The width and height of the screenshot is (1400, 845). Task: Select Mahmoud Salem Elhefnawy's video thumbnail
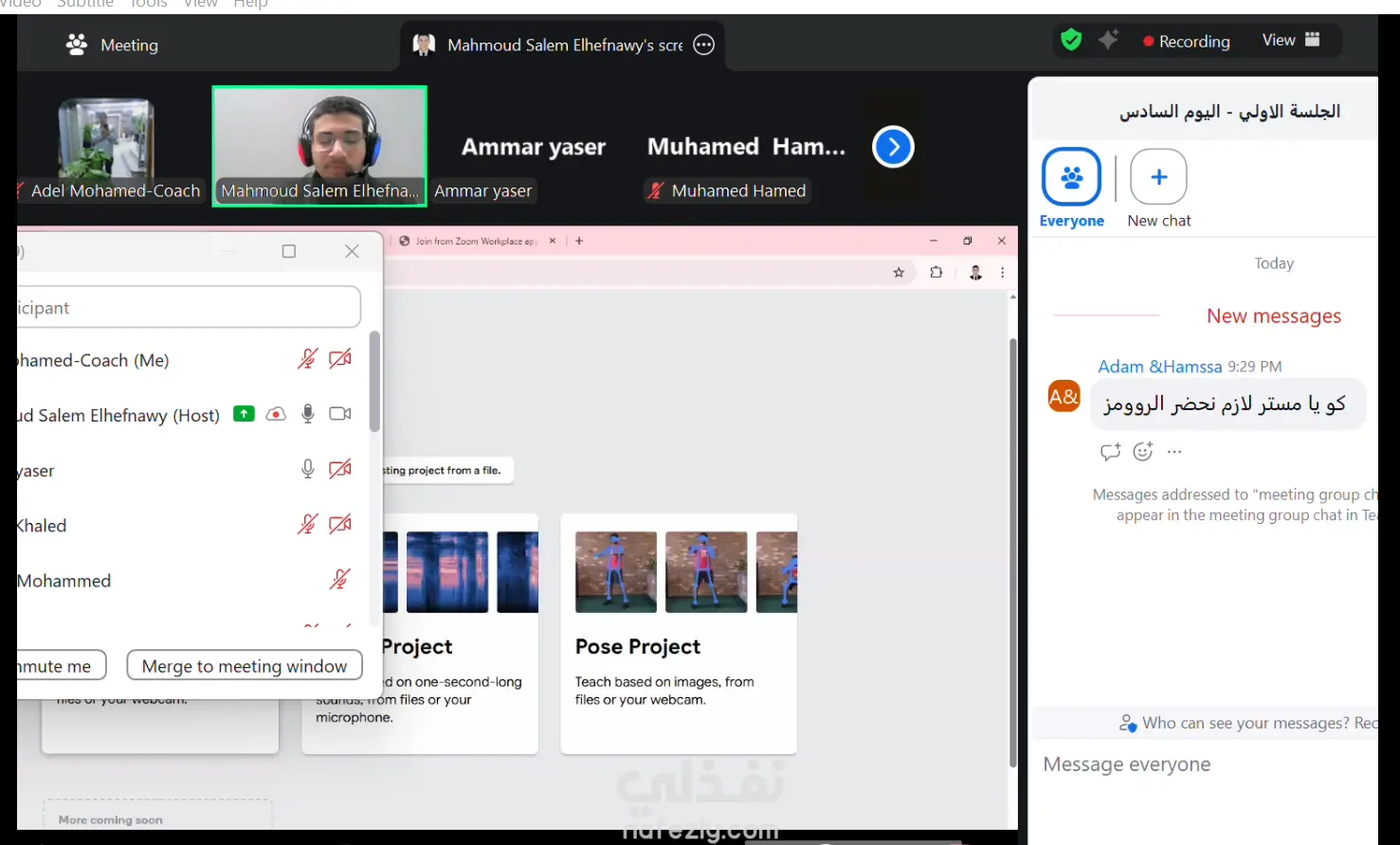(x=319, y=146)
